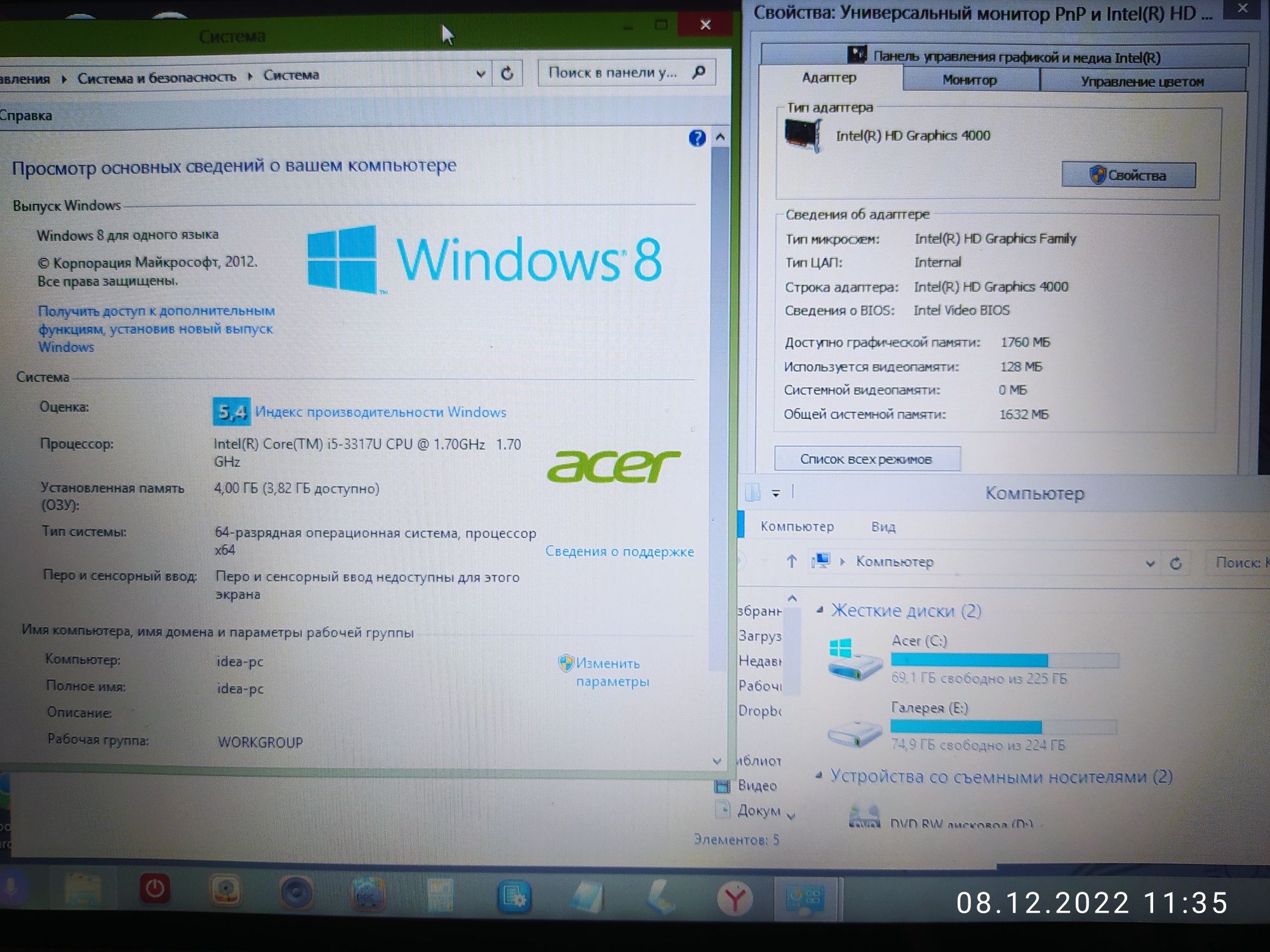
Task: Click the red power button taskbar icon
Action: 154,889
